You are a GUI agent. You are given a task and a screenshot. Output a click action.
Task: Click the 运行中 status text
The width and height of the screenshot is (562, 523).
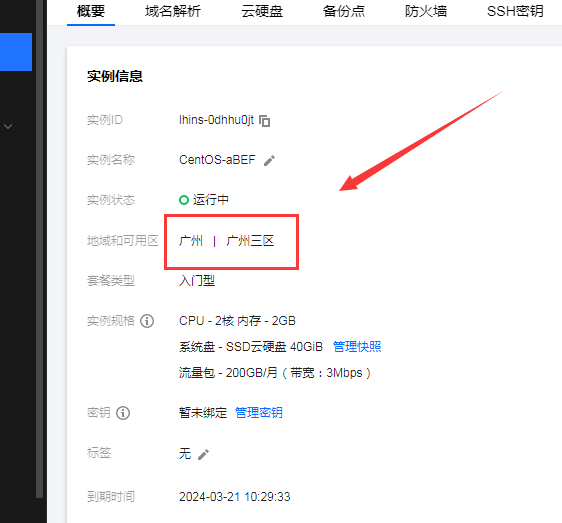[x=211, y=200]
